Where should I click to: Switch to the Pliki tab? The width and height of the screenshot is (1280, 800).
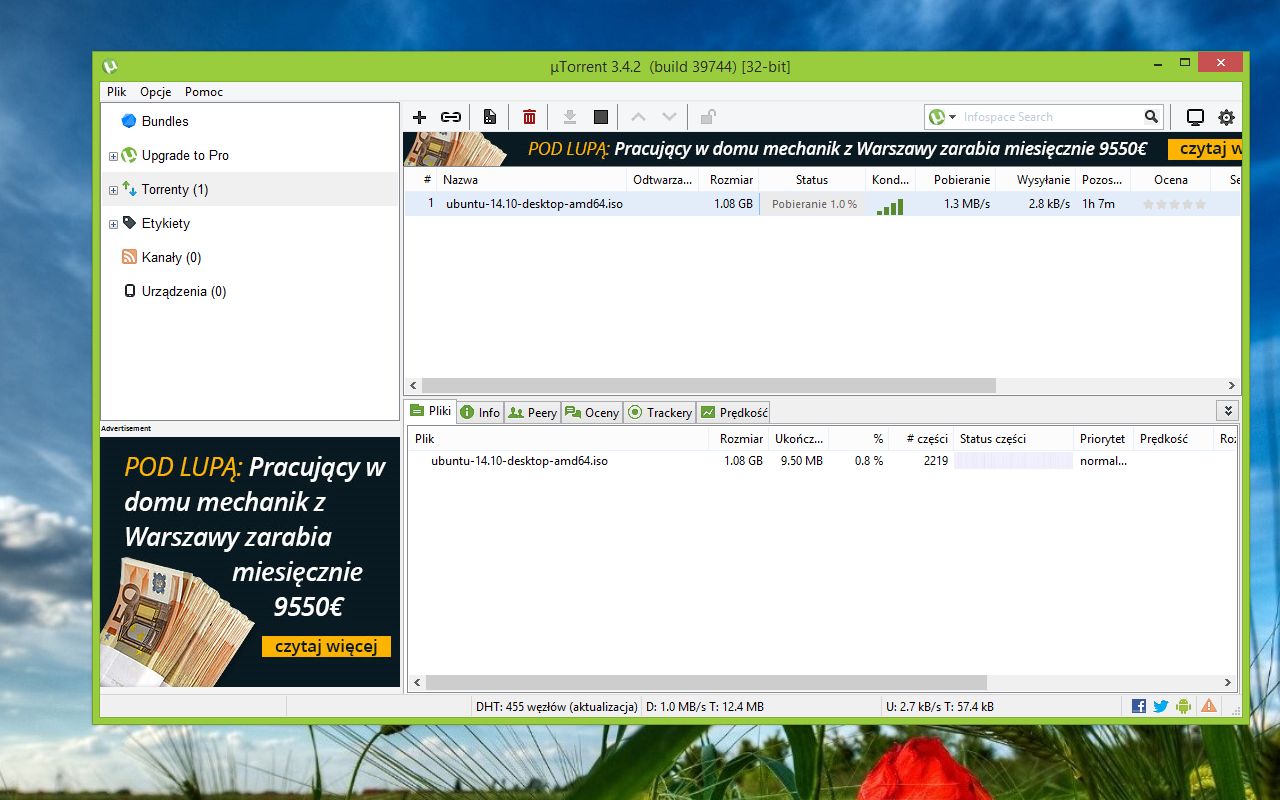coord(430,411)
